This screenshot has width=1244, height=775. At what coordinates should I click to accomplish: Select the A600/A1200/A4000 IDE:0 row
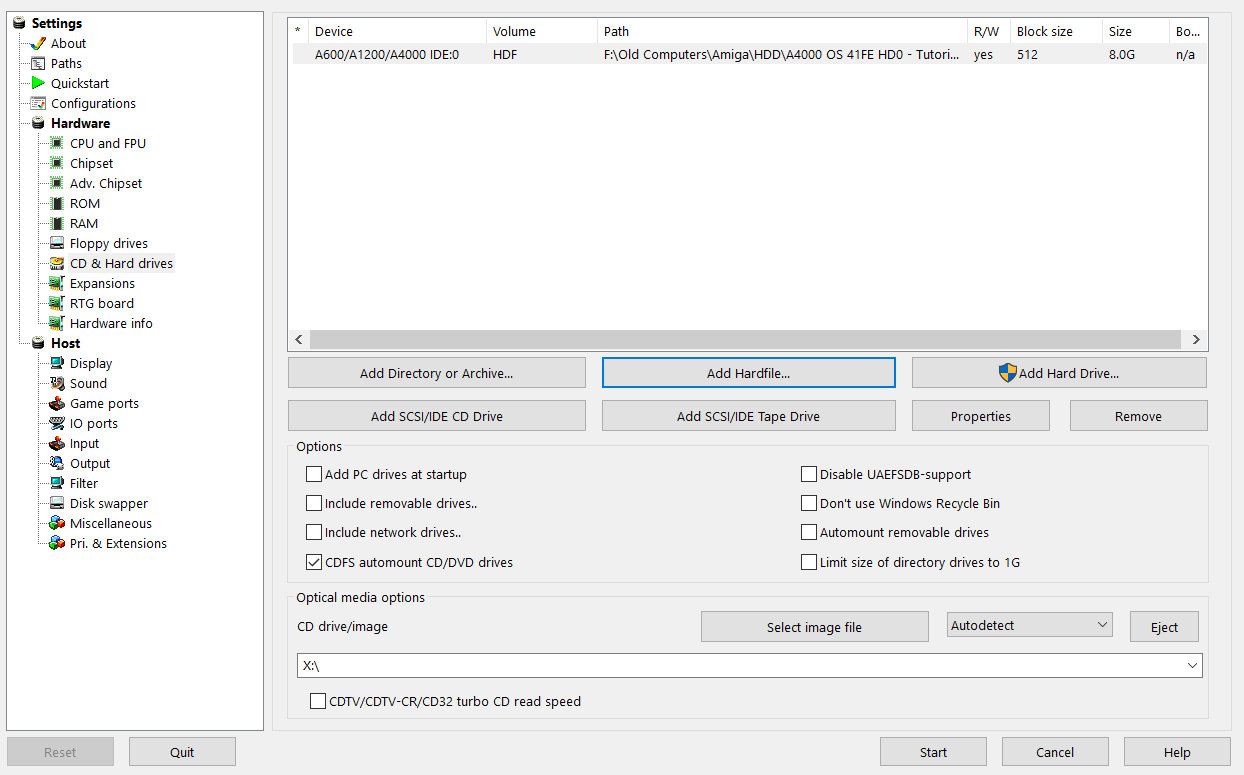748,55
